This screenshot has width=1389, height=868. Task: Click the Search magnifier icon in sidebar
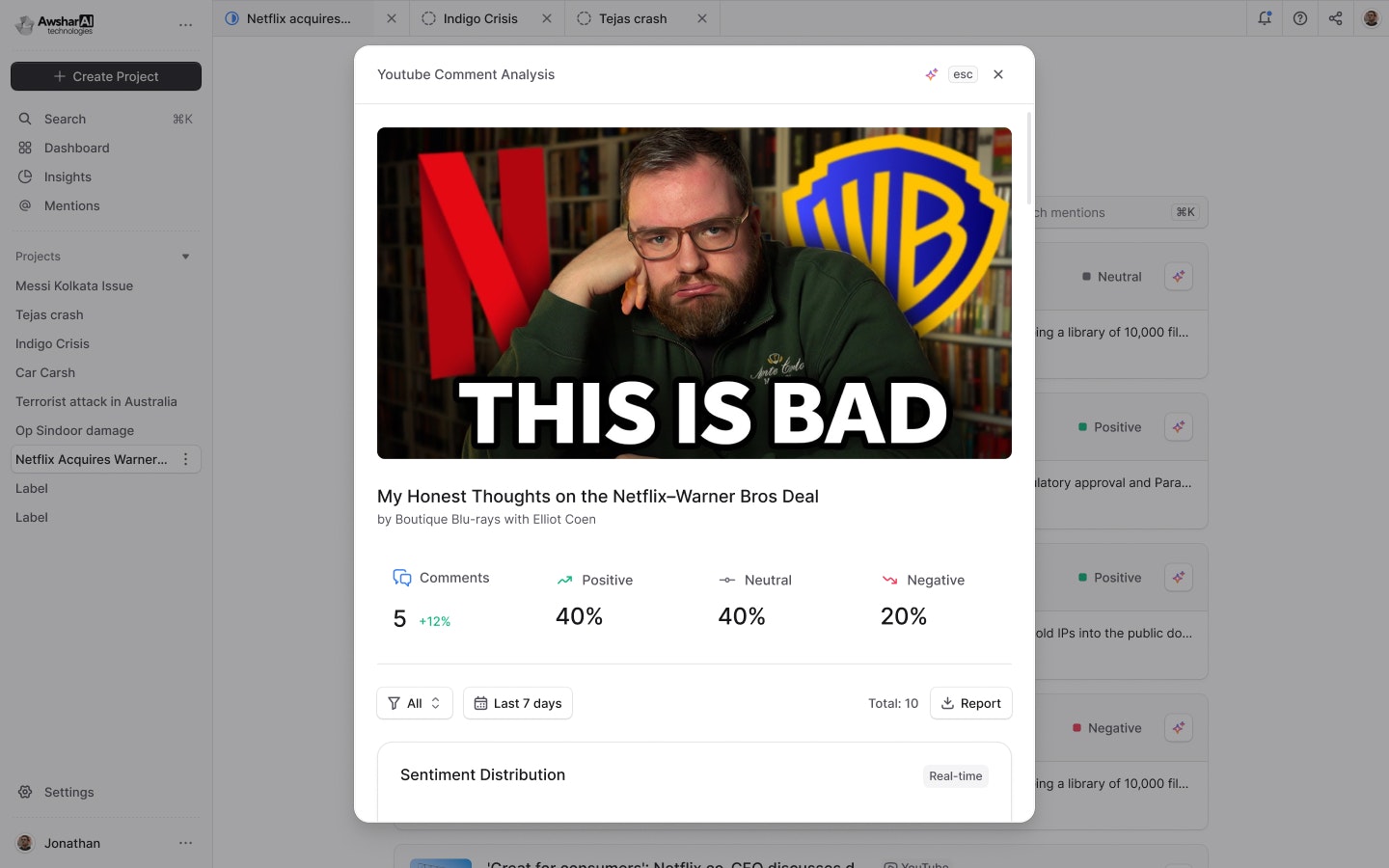(25, 119)
